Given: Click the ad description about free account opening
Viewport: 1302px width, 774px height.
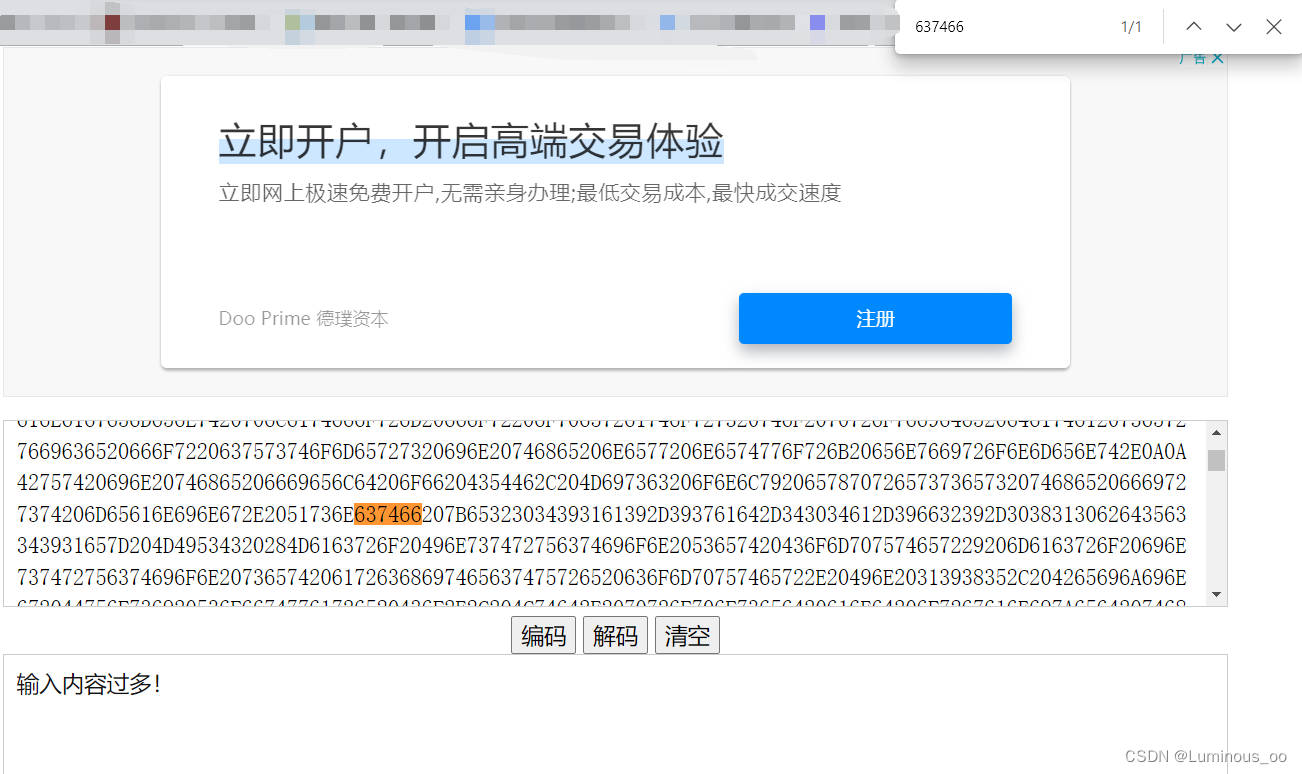Looking at the screenshot, I should click(x=529, y=192).
